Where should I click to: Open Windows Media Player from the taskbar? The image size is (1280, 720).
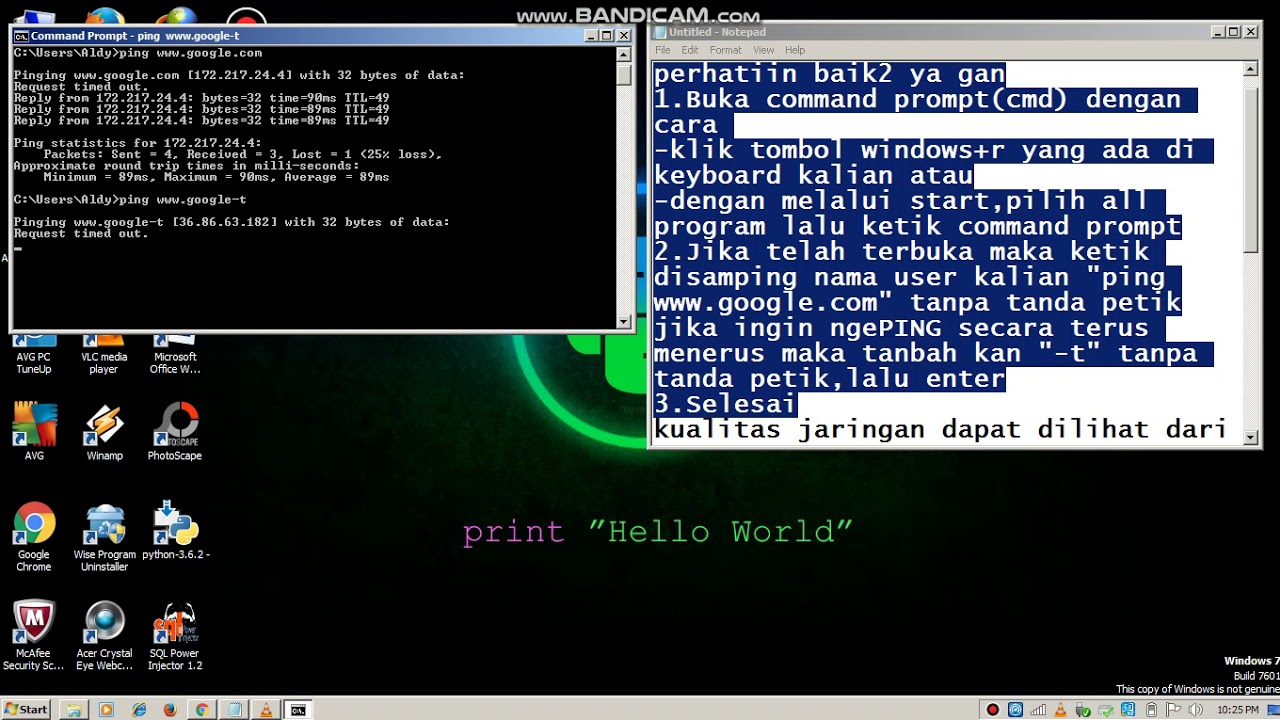point(106,710)
